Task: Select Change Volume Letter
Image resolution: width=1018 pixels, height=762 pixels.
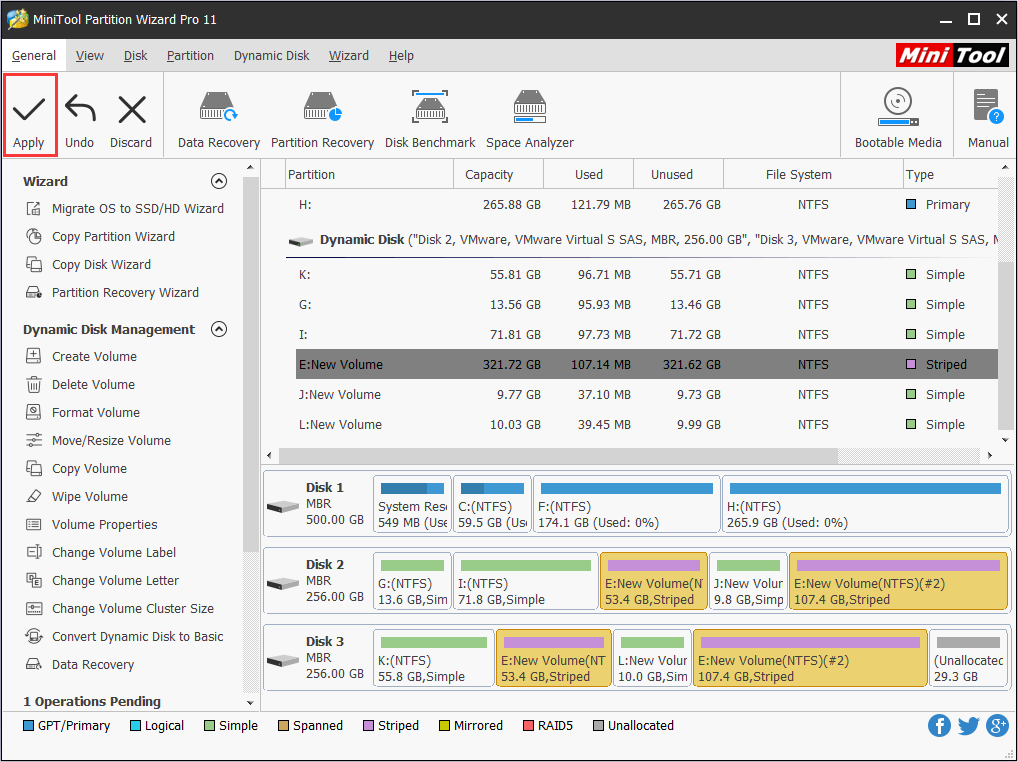Action: (102, 580)
